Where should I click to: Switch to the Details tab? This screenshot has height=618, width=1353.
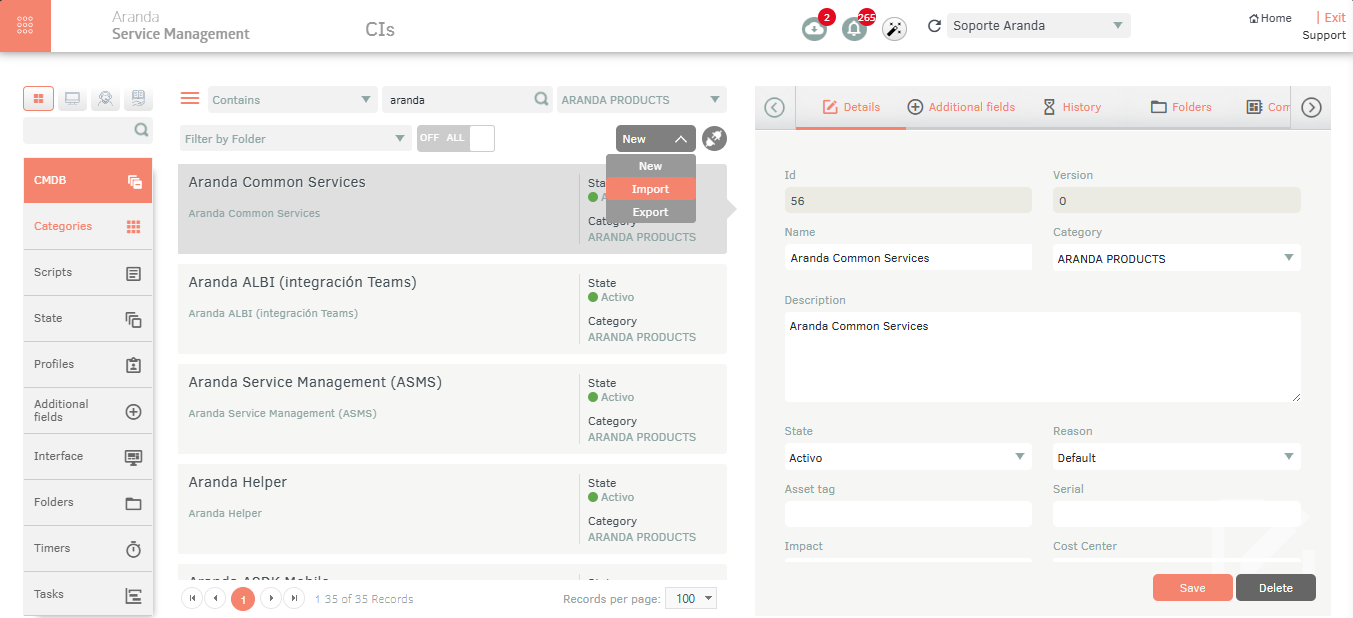tap(851, 107)
